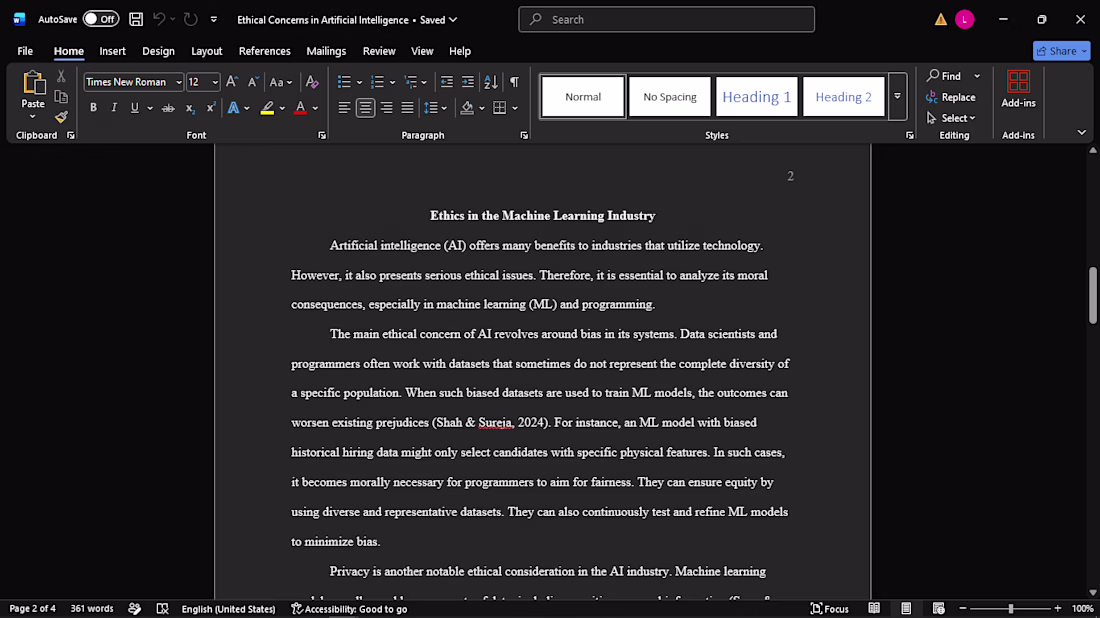
Task: Apply yellow text highlight color
Action: (x=267, y=108)
